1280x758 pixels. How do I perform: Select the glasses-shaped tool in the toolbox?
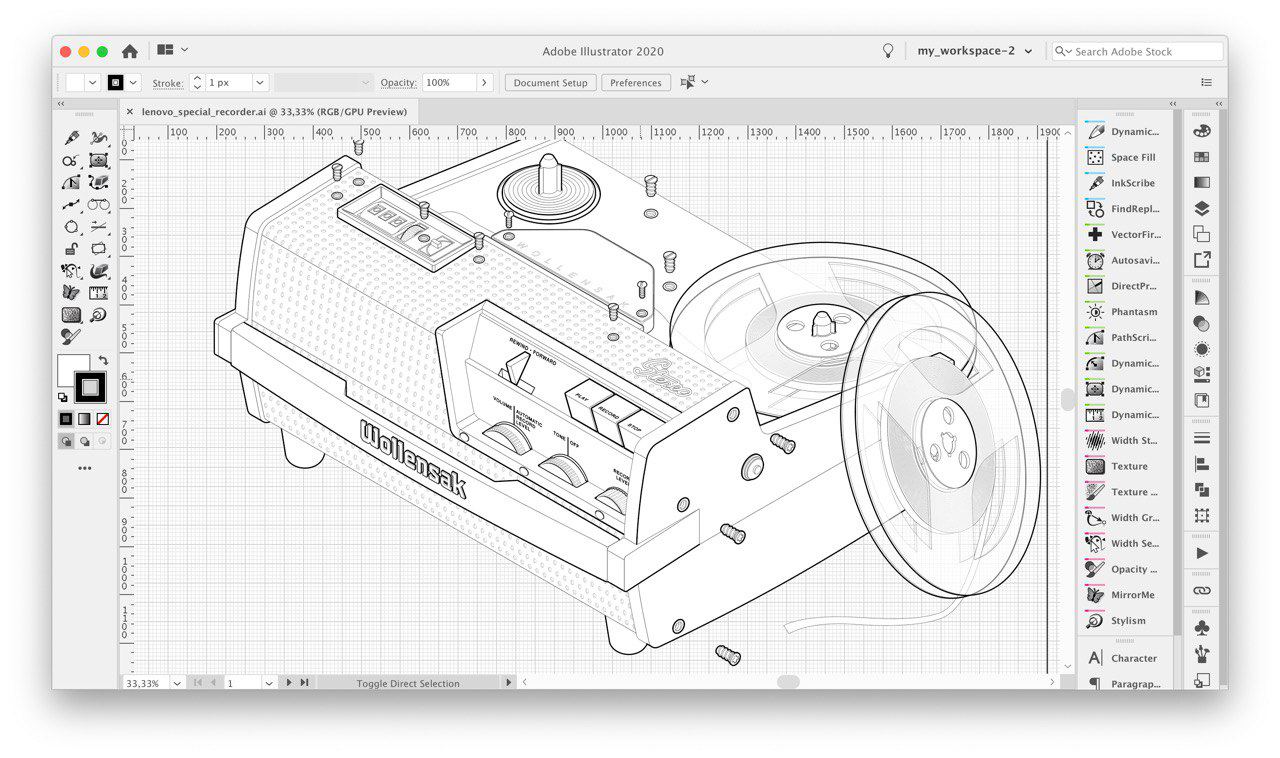98,204
